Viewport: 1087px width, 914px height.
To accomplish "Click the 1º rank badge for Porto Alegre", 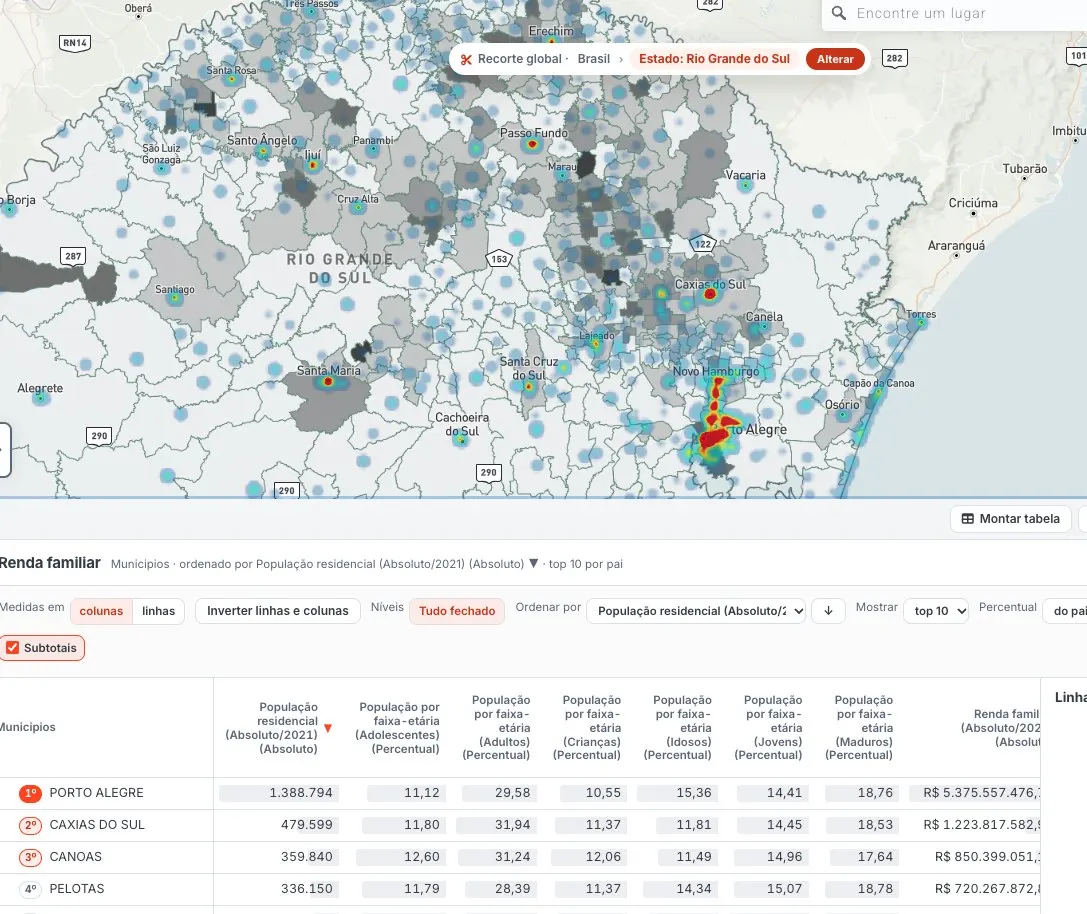I will (31, 793).
